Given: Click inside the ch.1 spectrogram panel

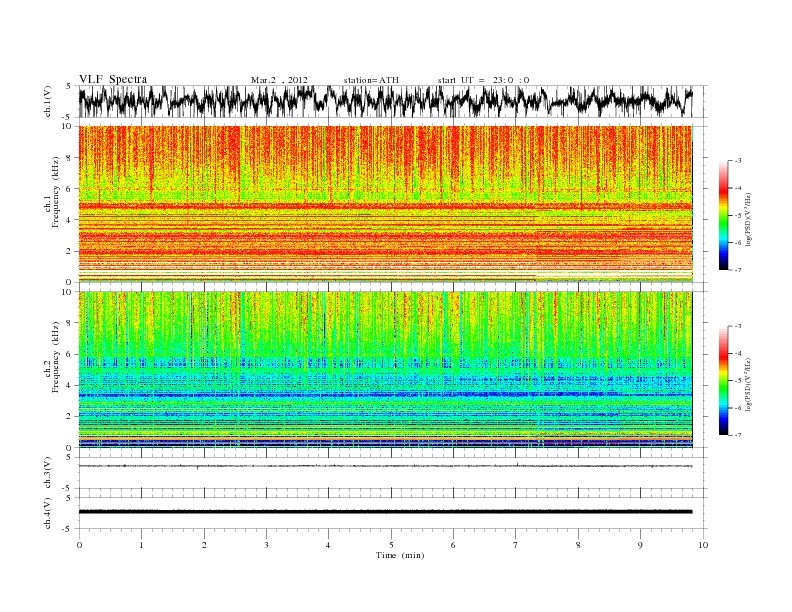Looking at the screenshot, I should tap(385, 203).
